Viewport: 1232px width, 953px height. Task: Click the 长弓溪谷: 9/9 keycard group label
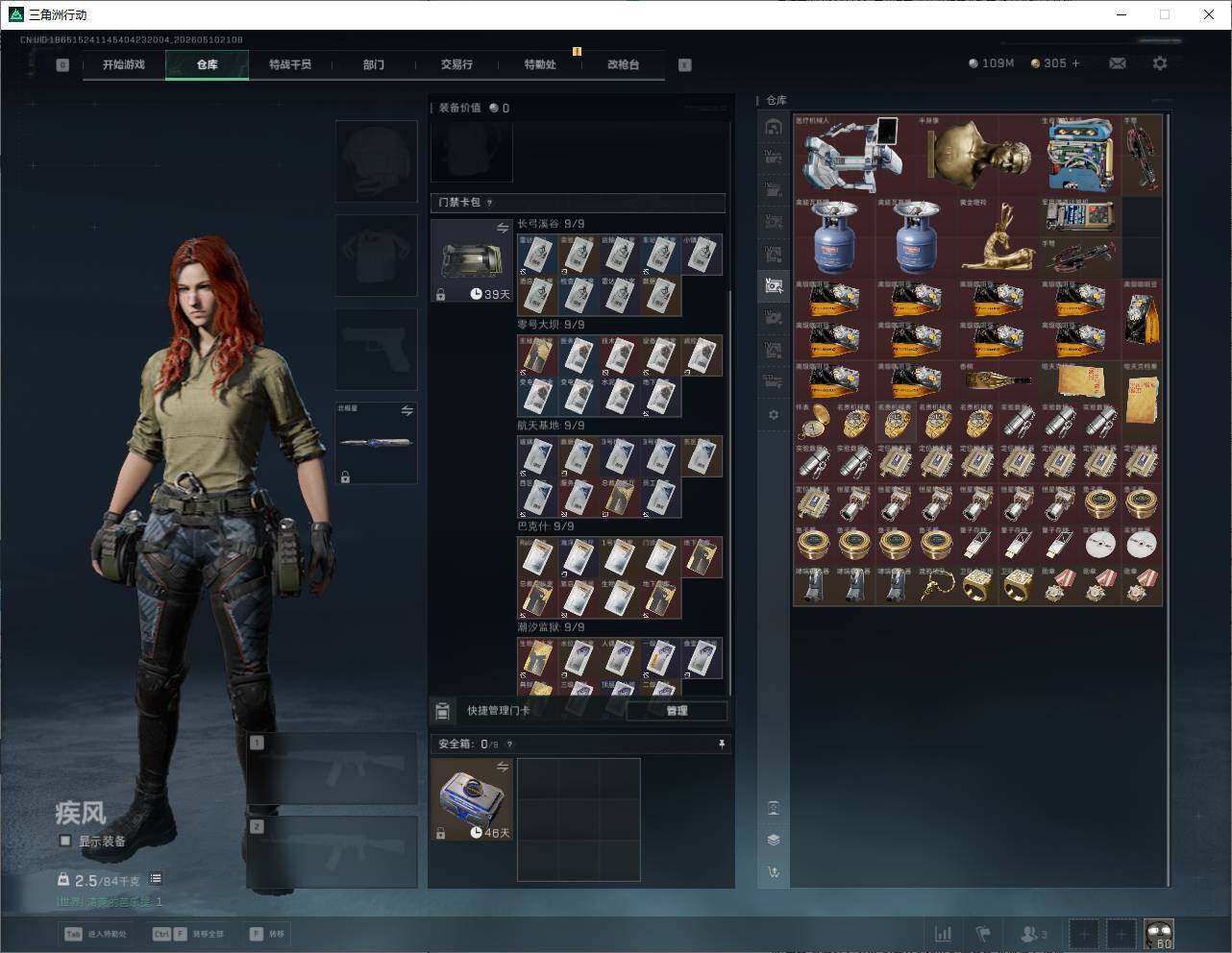[551, 224]
